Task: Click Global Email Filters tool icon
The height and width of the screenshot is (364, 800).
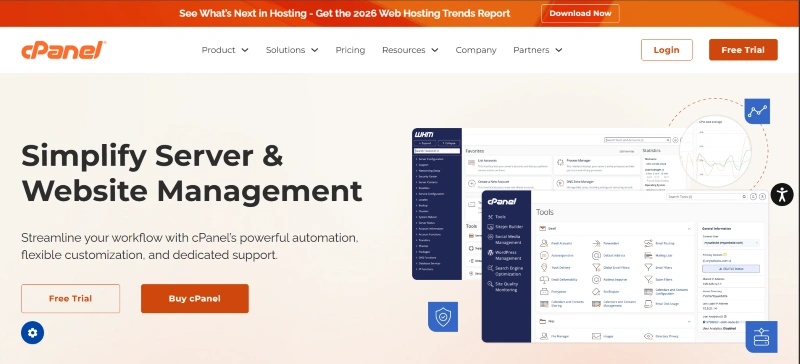Action: [596, 268]
